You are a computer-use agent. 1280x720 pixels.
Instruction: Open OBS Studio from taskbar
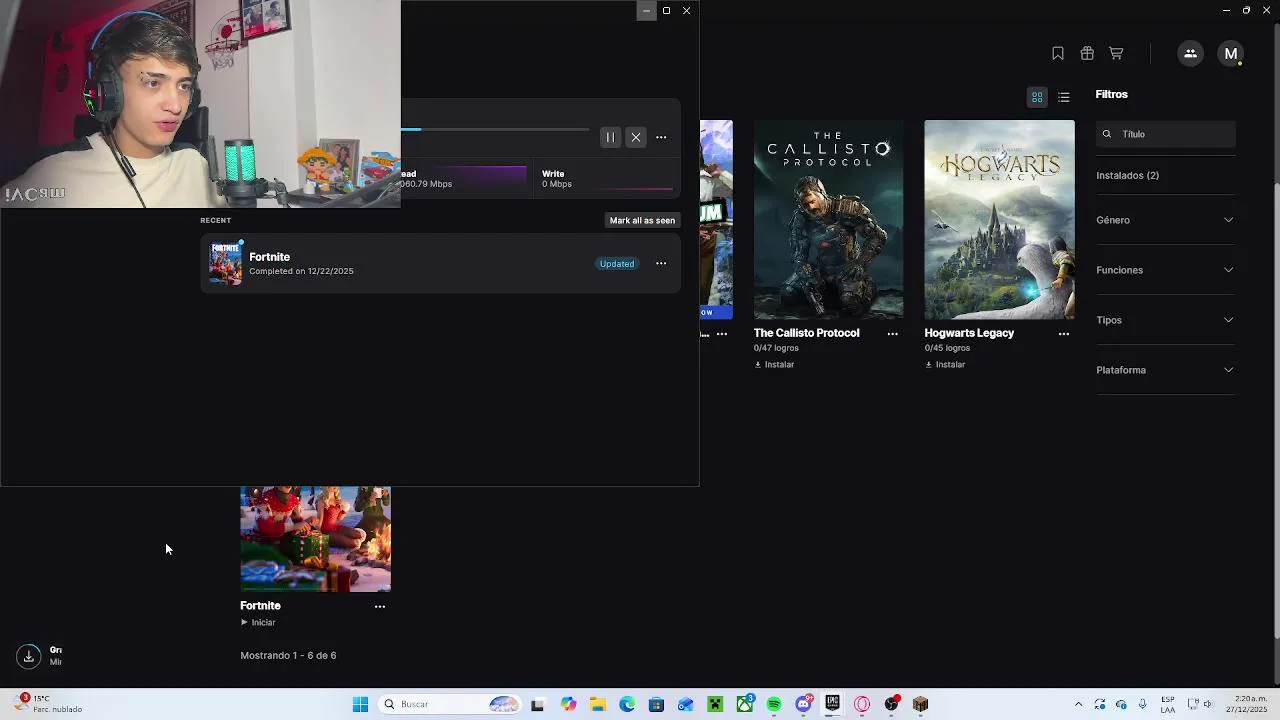click(891, 704)
